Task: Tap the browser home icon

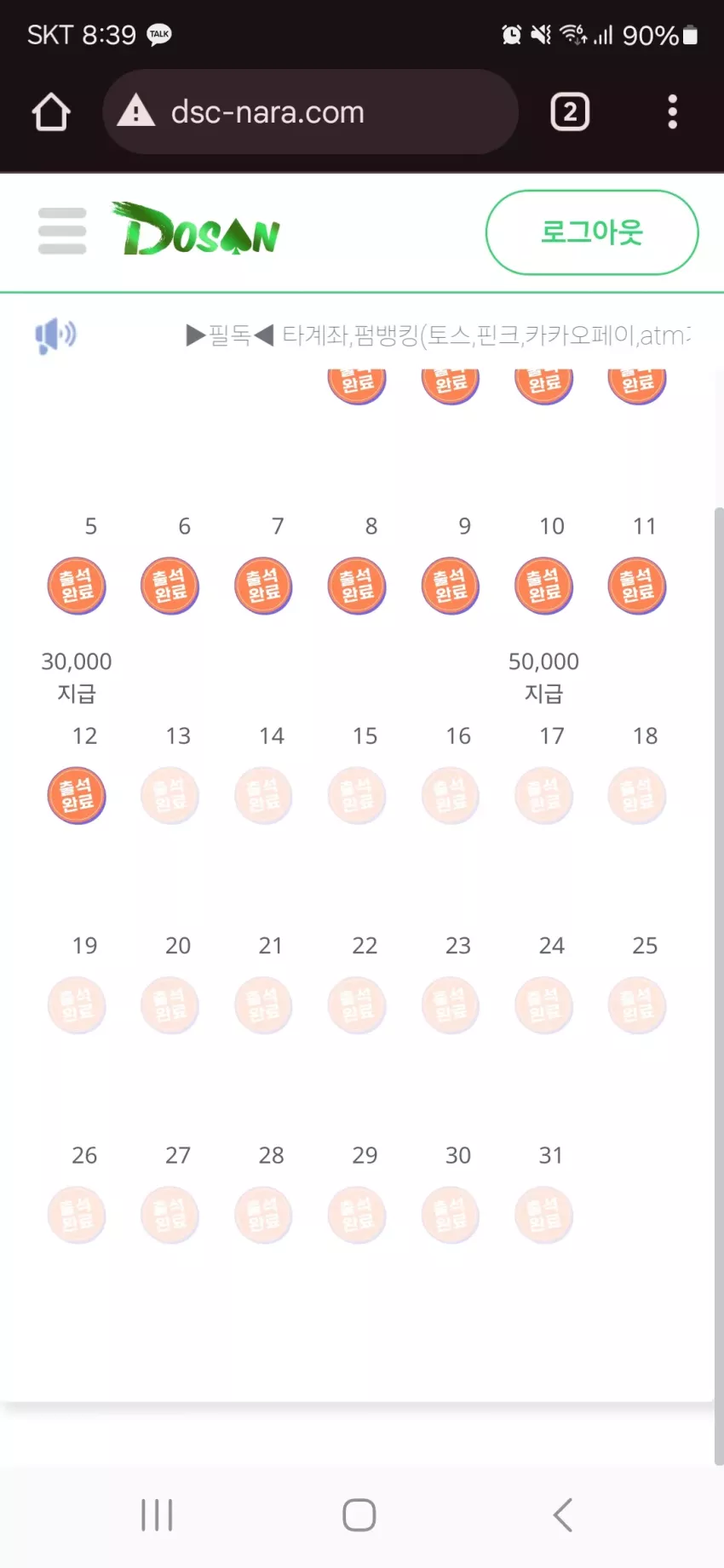Action: click(51, 112)
